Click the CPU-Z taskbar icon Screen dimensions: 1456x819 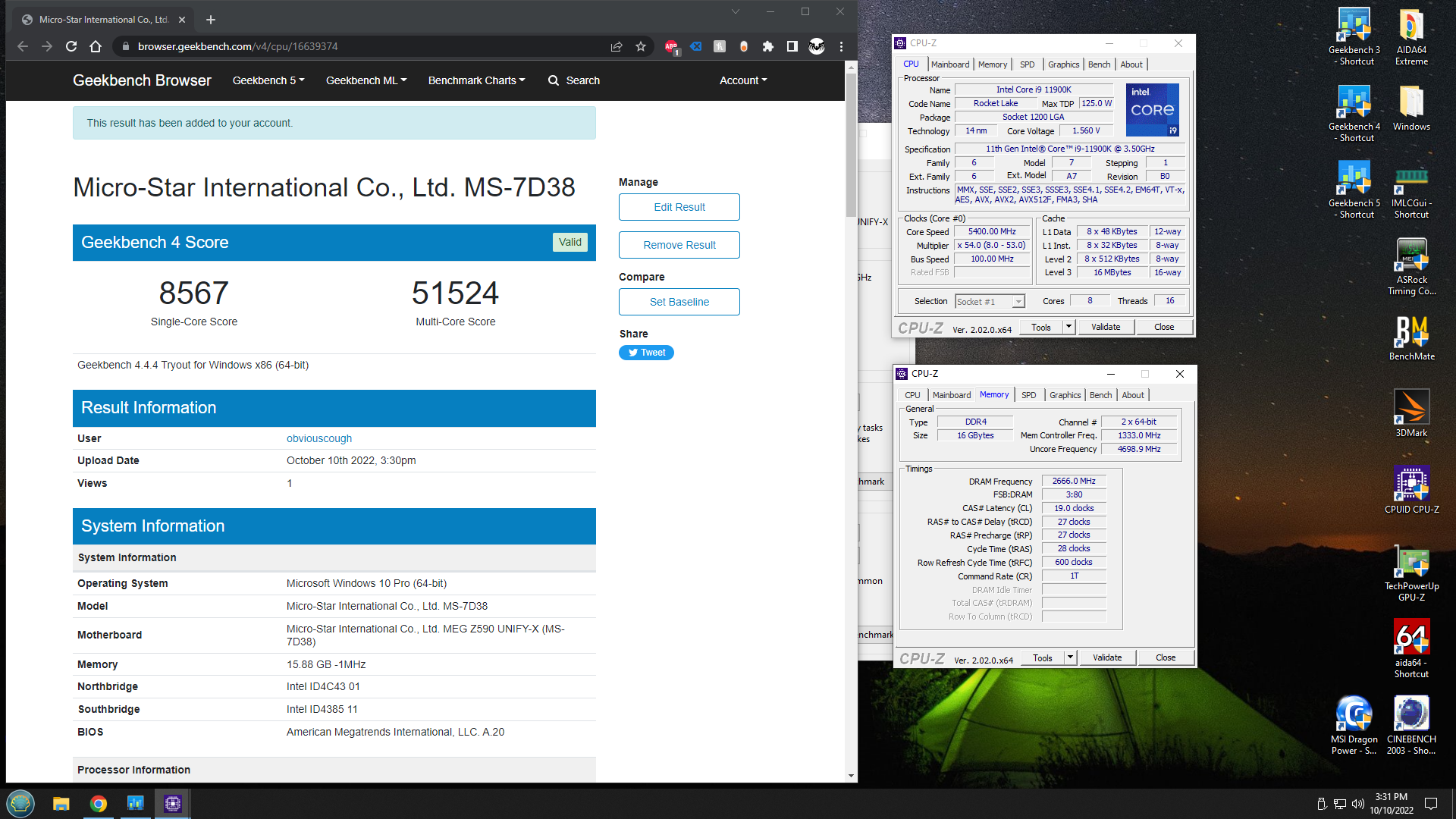pos(173,804)
